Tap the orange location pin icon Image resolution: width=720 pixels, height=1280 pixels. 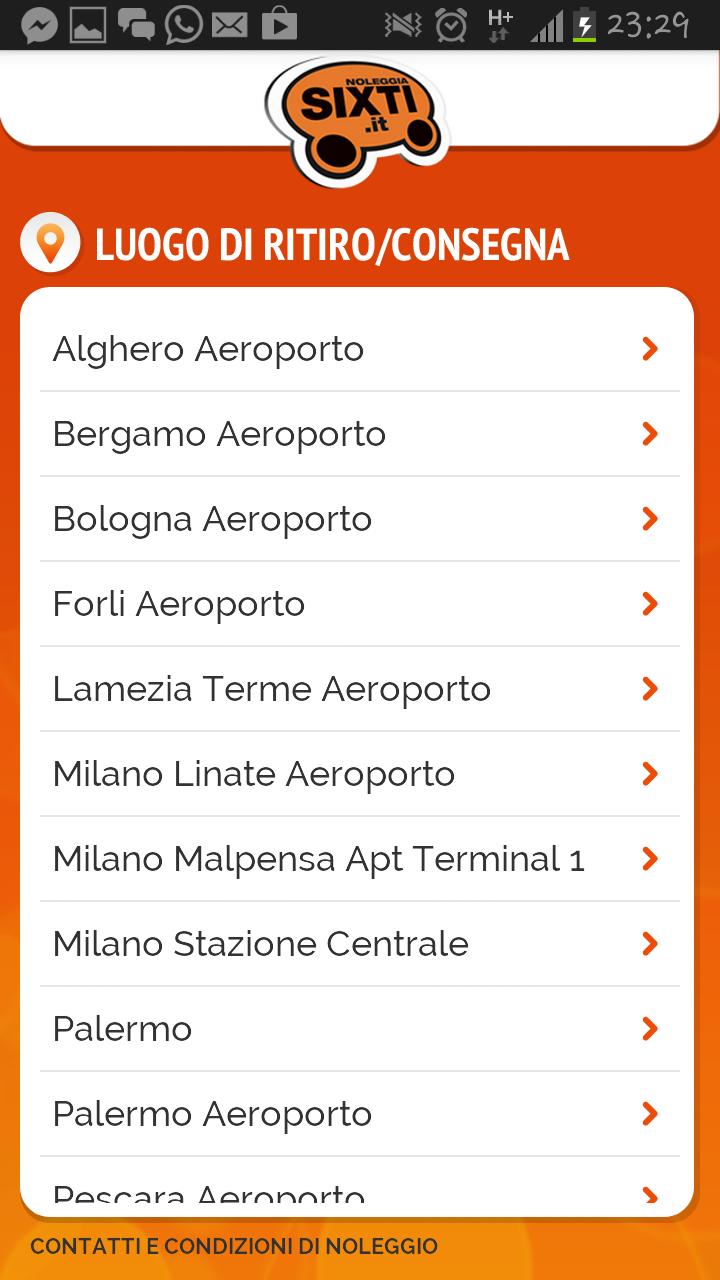pos(50,243)
